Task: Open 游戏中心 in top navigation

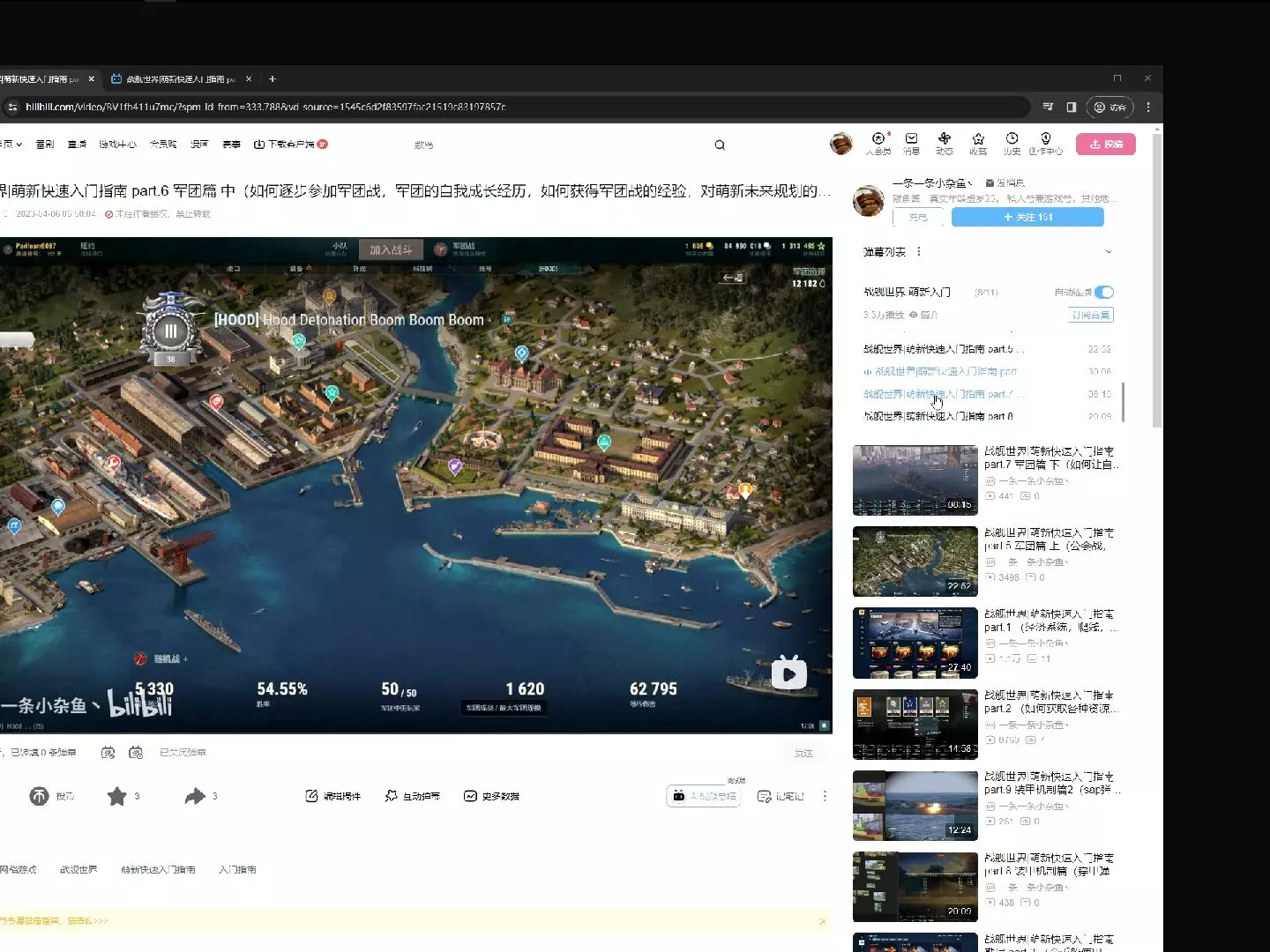Action: click(117, 145)
